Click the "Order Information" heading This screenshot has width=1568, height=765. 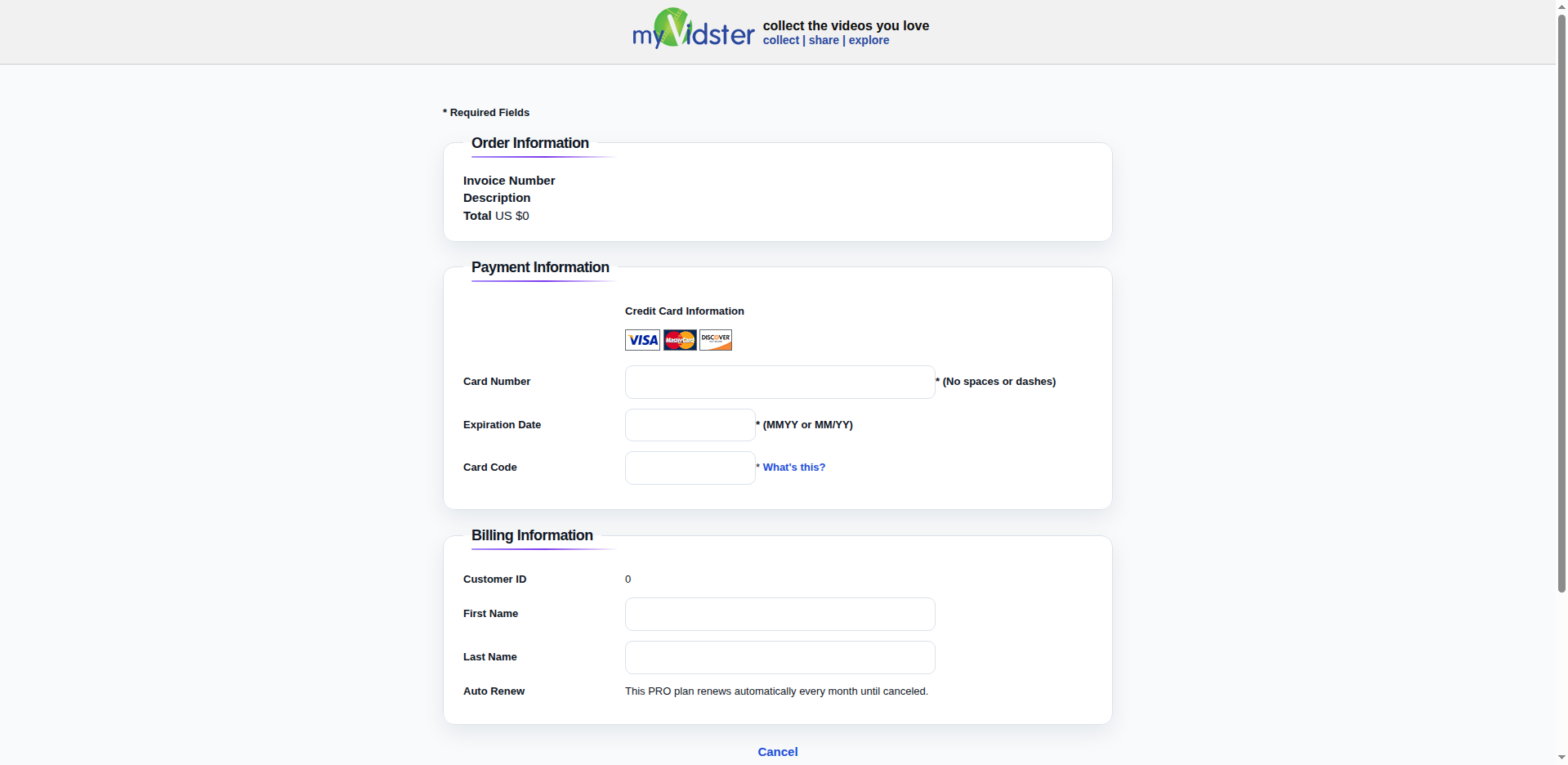point(530,143)
